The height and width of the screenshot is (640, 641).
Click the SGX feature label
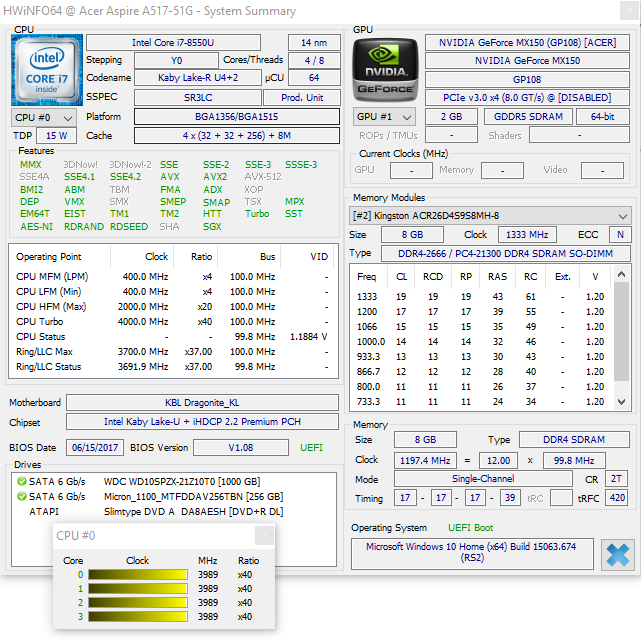click(x=212, y=227)
